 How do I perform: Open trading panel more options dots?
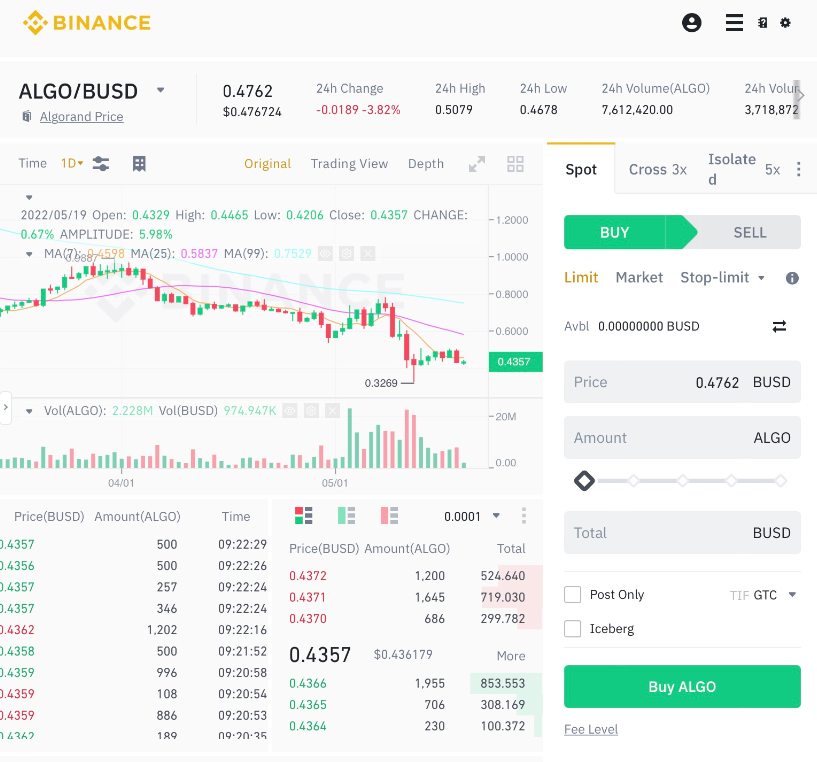[798, 169]
